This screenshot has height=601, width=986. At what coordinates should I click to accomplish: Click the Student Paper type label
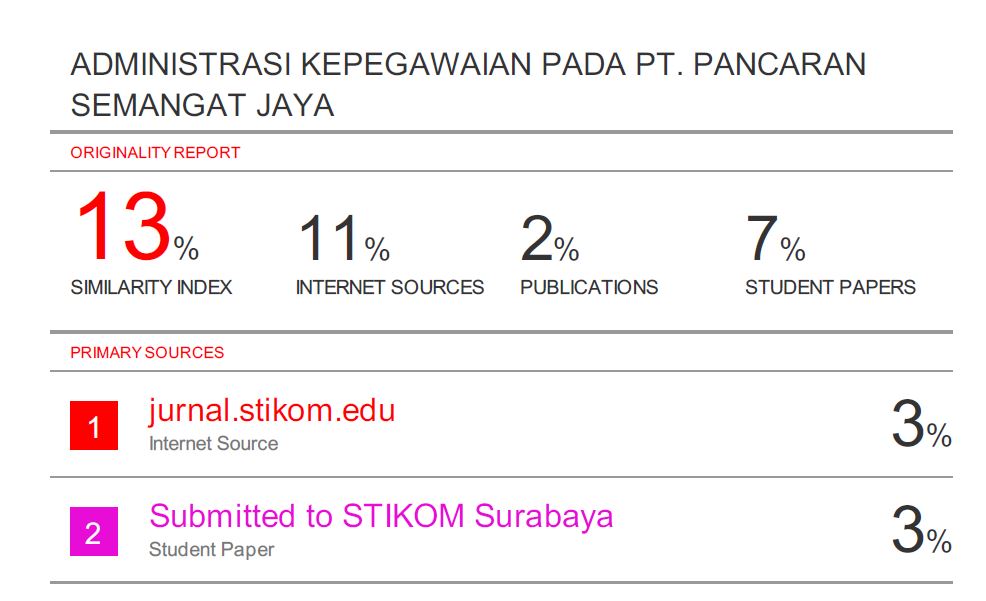[211, 549]
